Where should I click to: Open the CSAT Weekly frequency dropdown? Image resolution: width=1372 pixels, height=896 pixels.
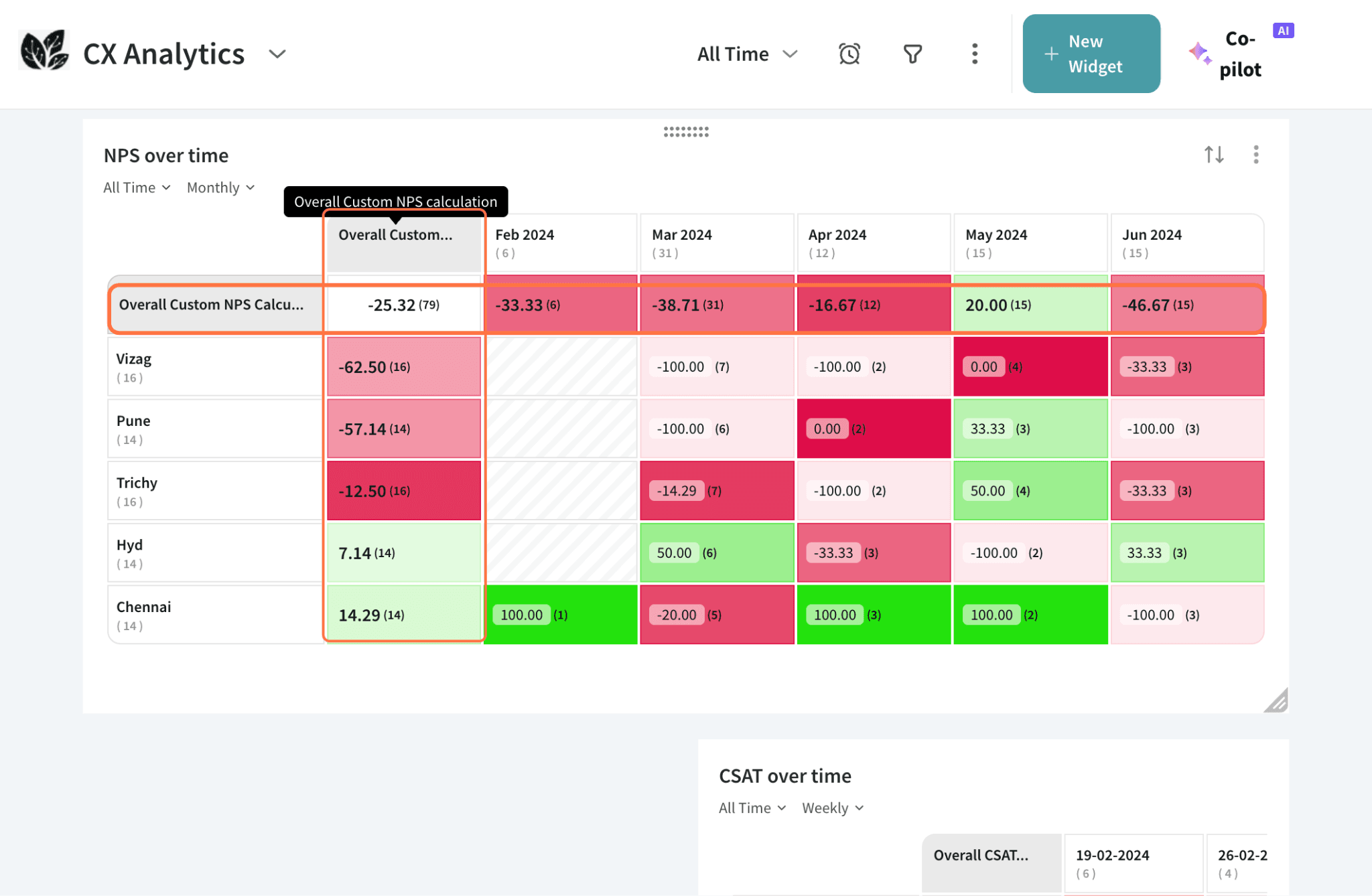(x=833, y=808)
